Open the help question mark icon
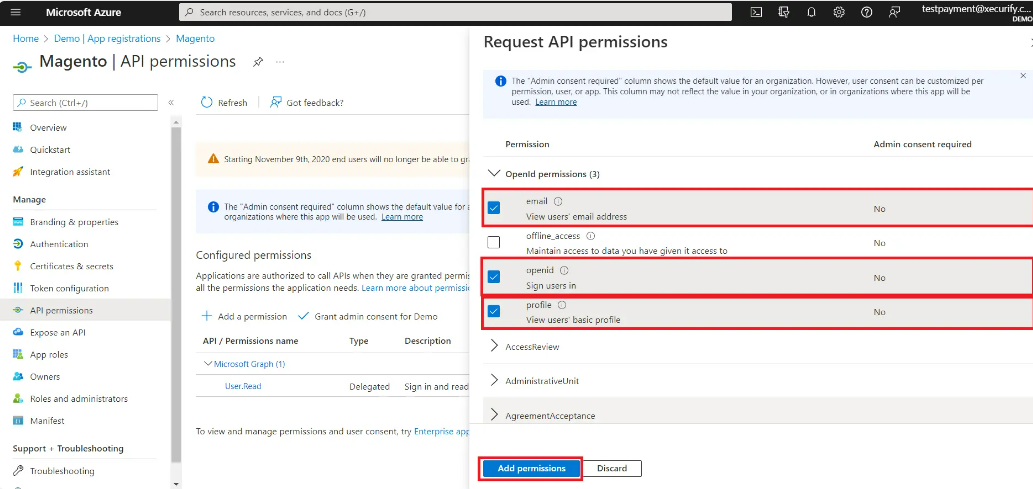 click(866, 12)
